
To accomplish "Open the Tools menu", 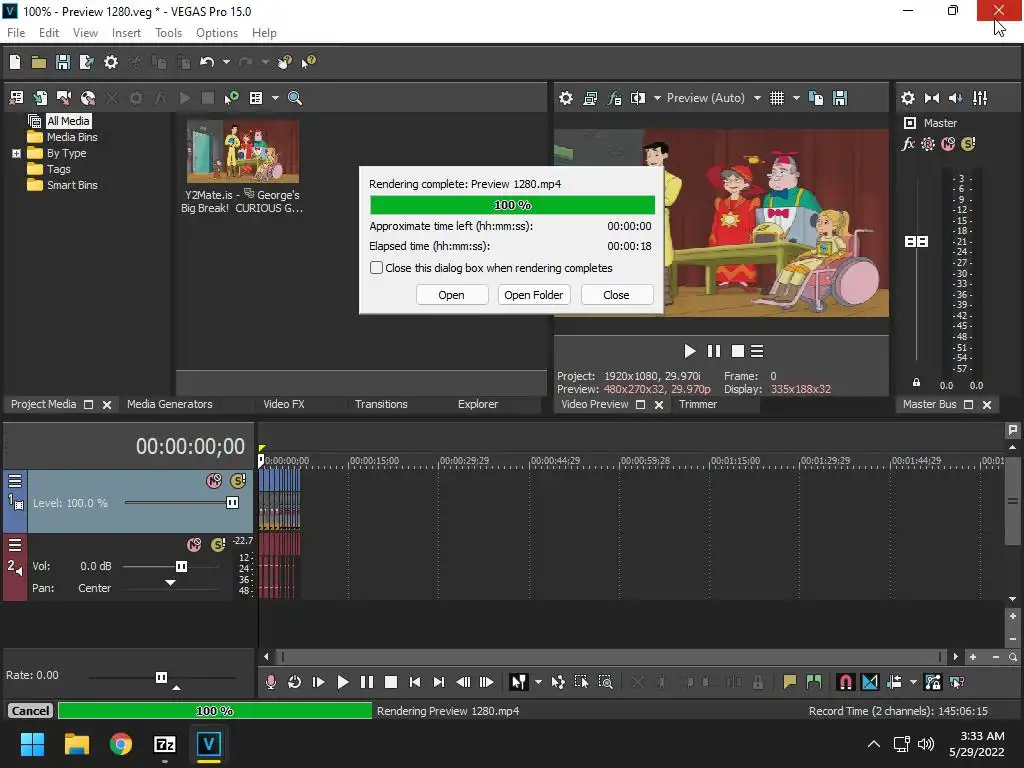I will pos(168,33).
